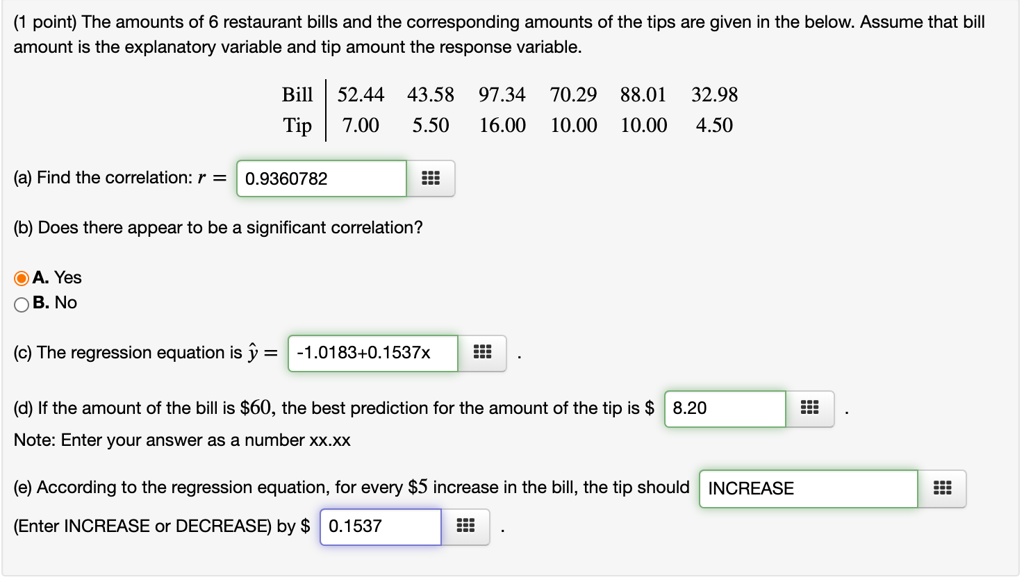Open the math keypad for the correlation answer
The height and width of the screenshot is (582, 1024).
coord(431,178)
